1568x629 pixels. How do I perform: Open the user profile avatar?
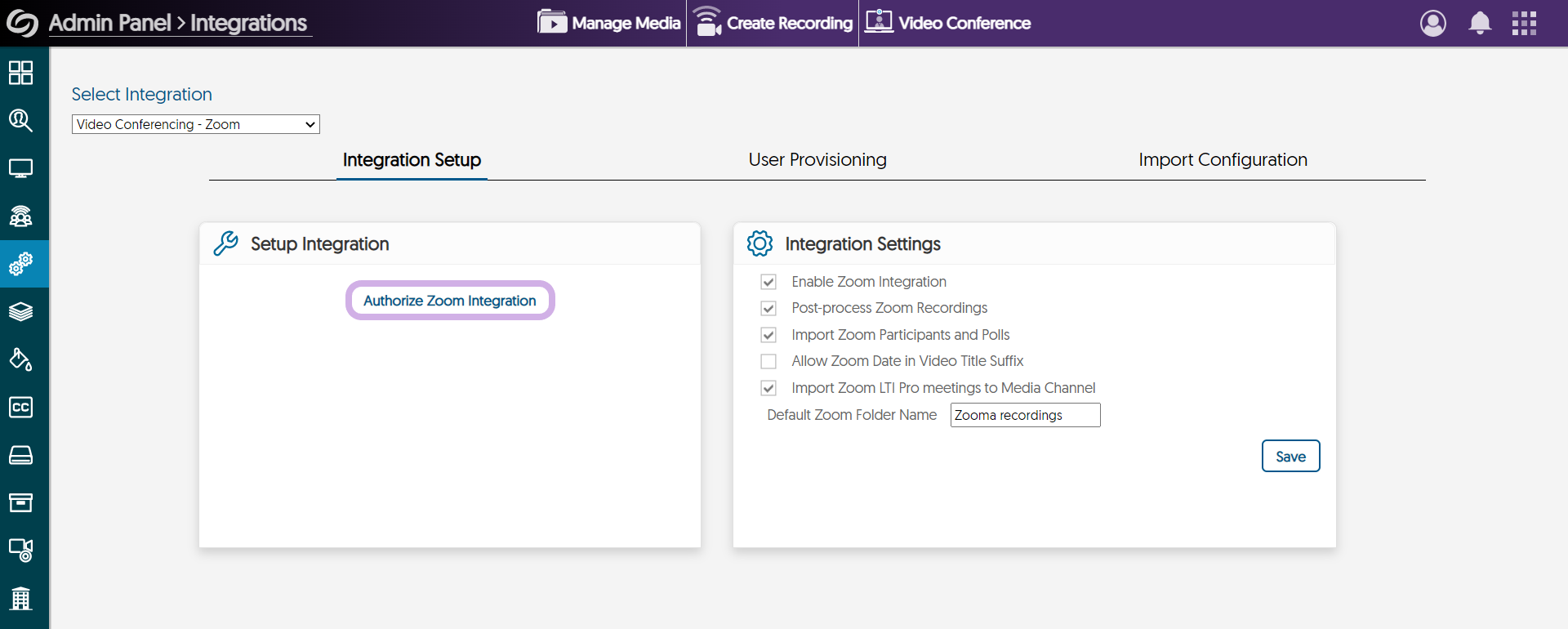pyautogui.click(x=1432, y=23)
